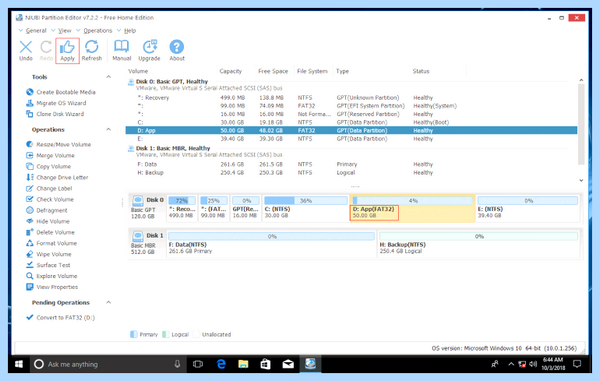Open Explore Volume

(52, 276)
